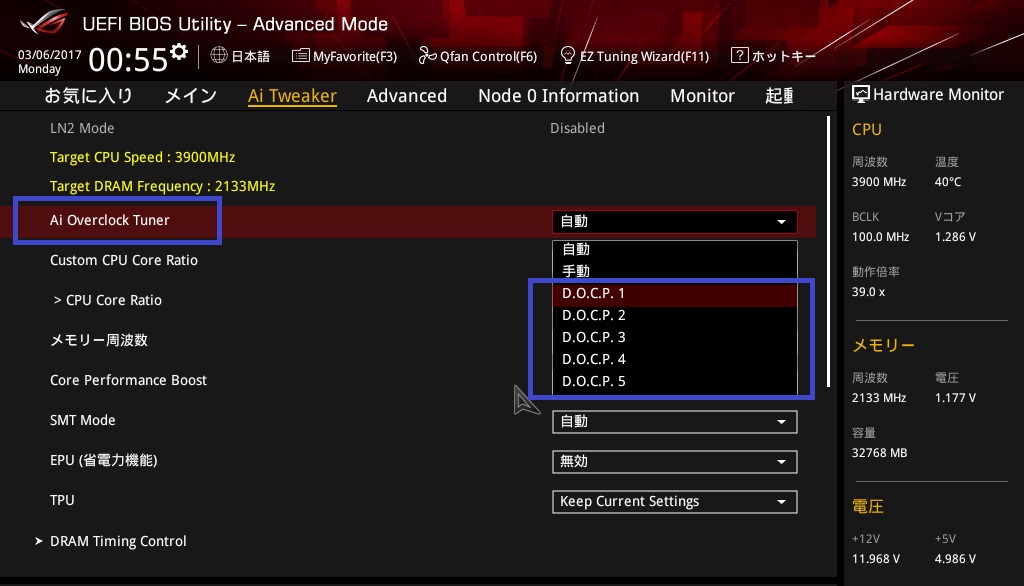1024x586 pixels.
Task: Choose 自動 in the tuner option list
Action: pyautogui.click(x=675, y=250)
